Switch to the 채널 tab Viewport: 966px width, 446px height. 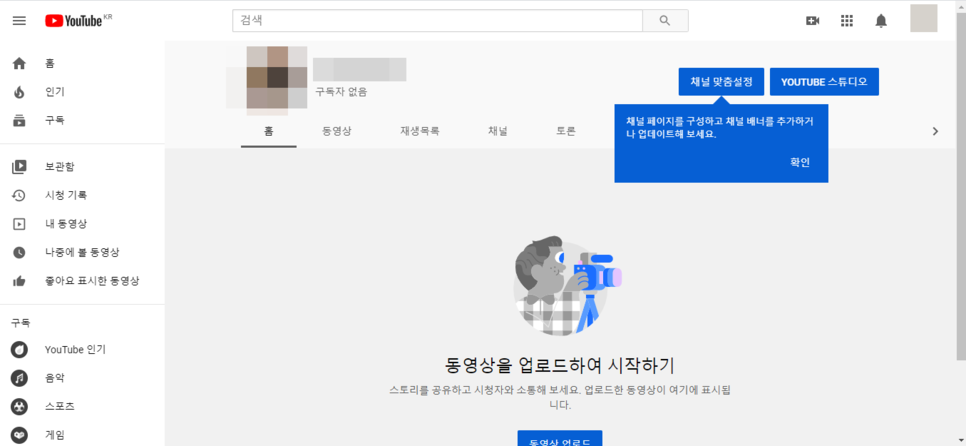pyautogui.click(x=498, y=131)
